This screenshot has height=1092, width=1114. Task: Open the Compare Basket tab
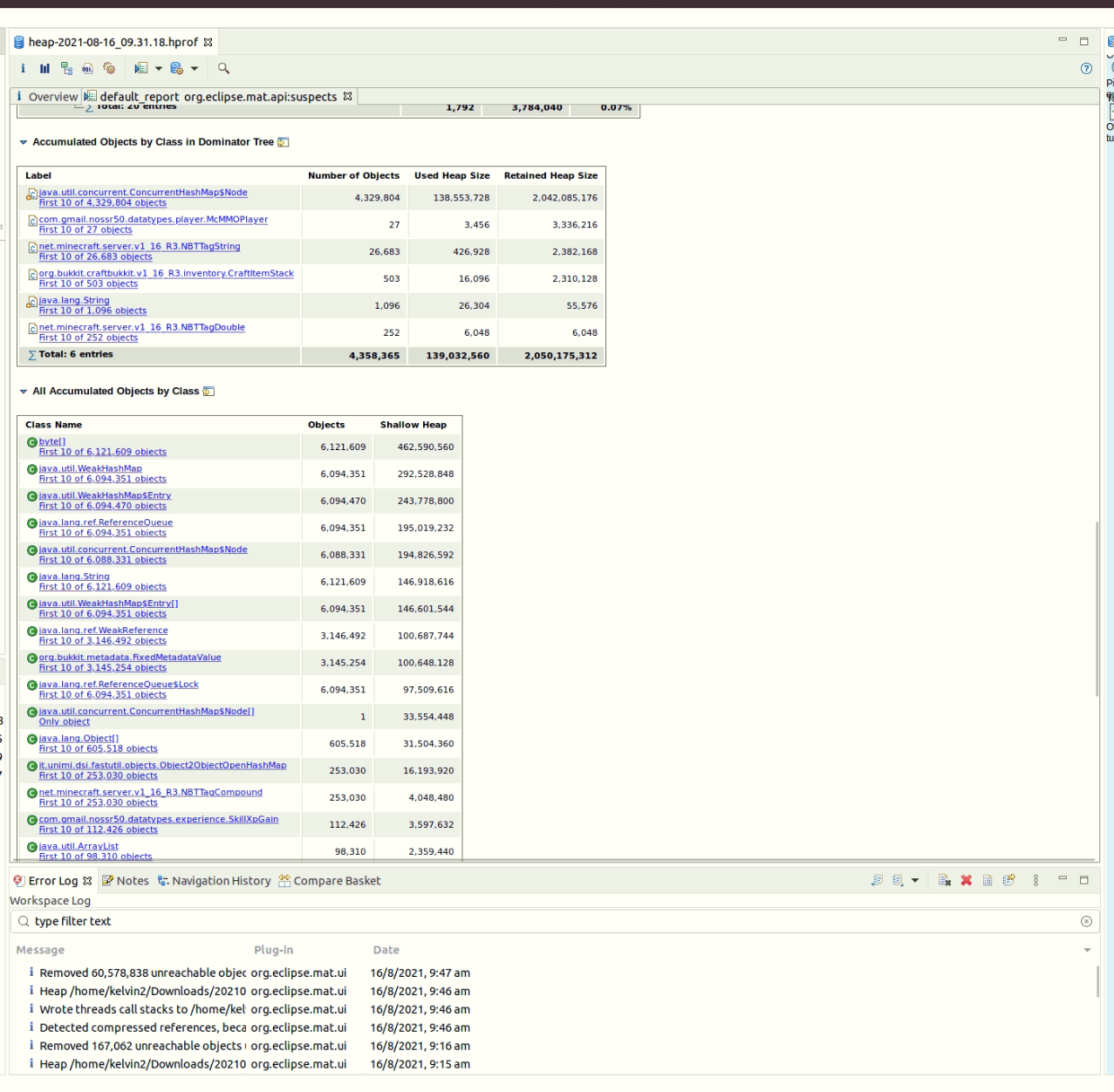point(329,881)
